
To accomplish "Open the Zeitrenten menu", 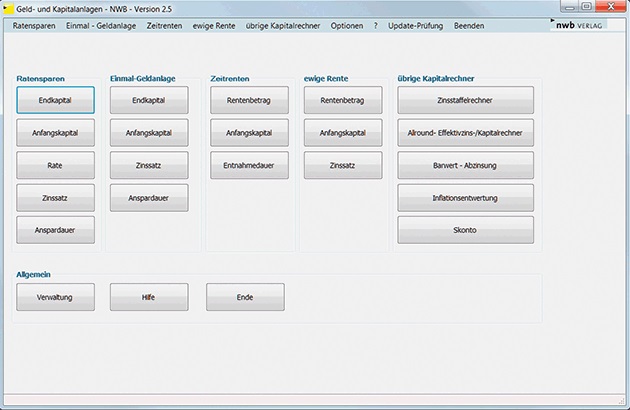I will [164, 25].
